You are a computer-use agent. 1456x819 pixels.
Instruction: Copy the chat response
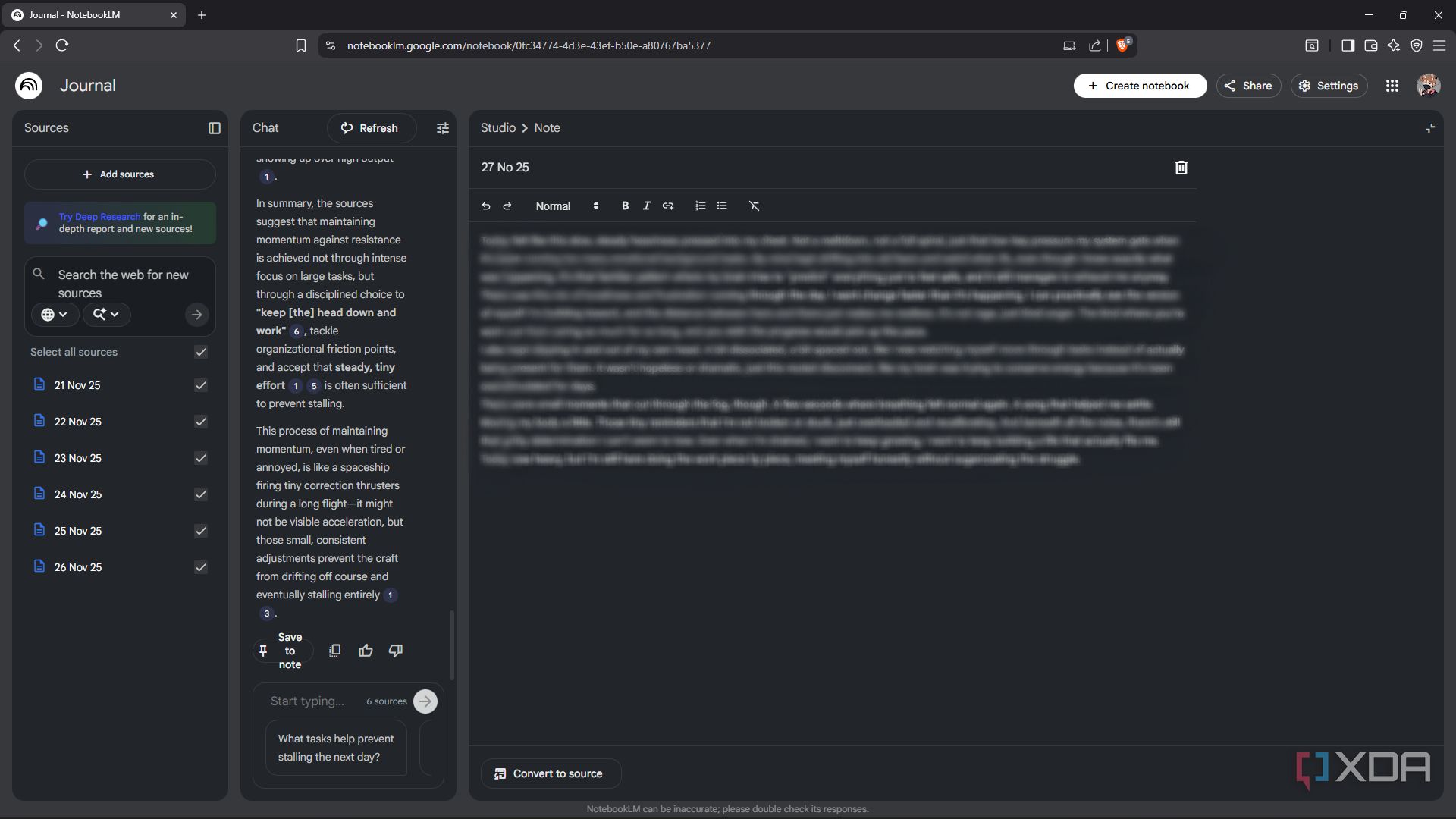tap(334, 651)
